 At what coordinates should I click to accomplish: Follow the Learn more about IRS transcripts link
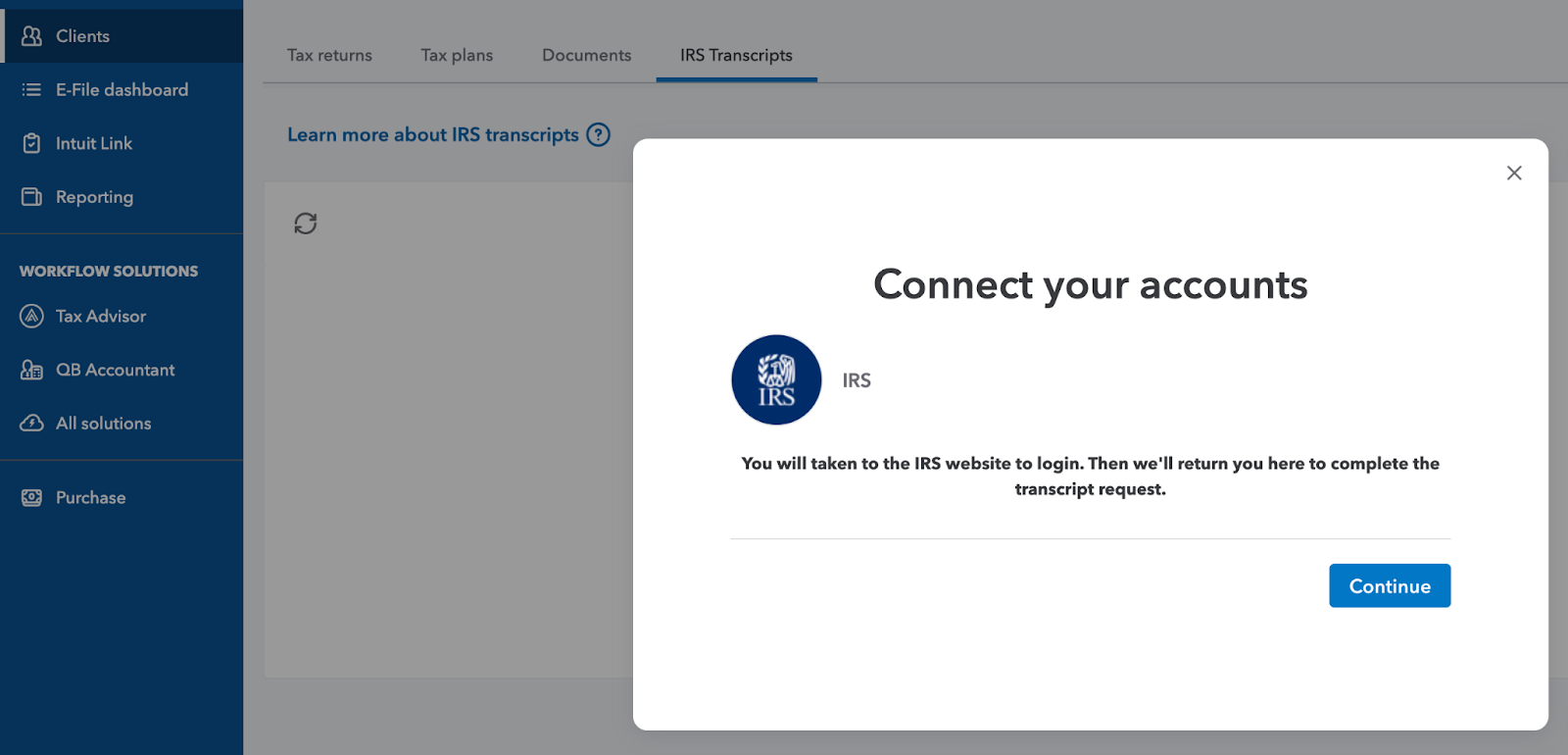click(x=432, y=135)
